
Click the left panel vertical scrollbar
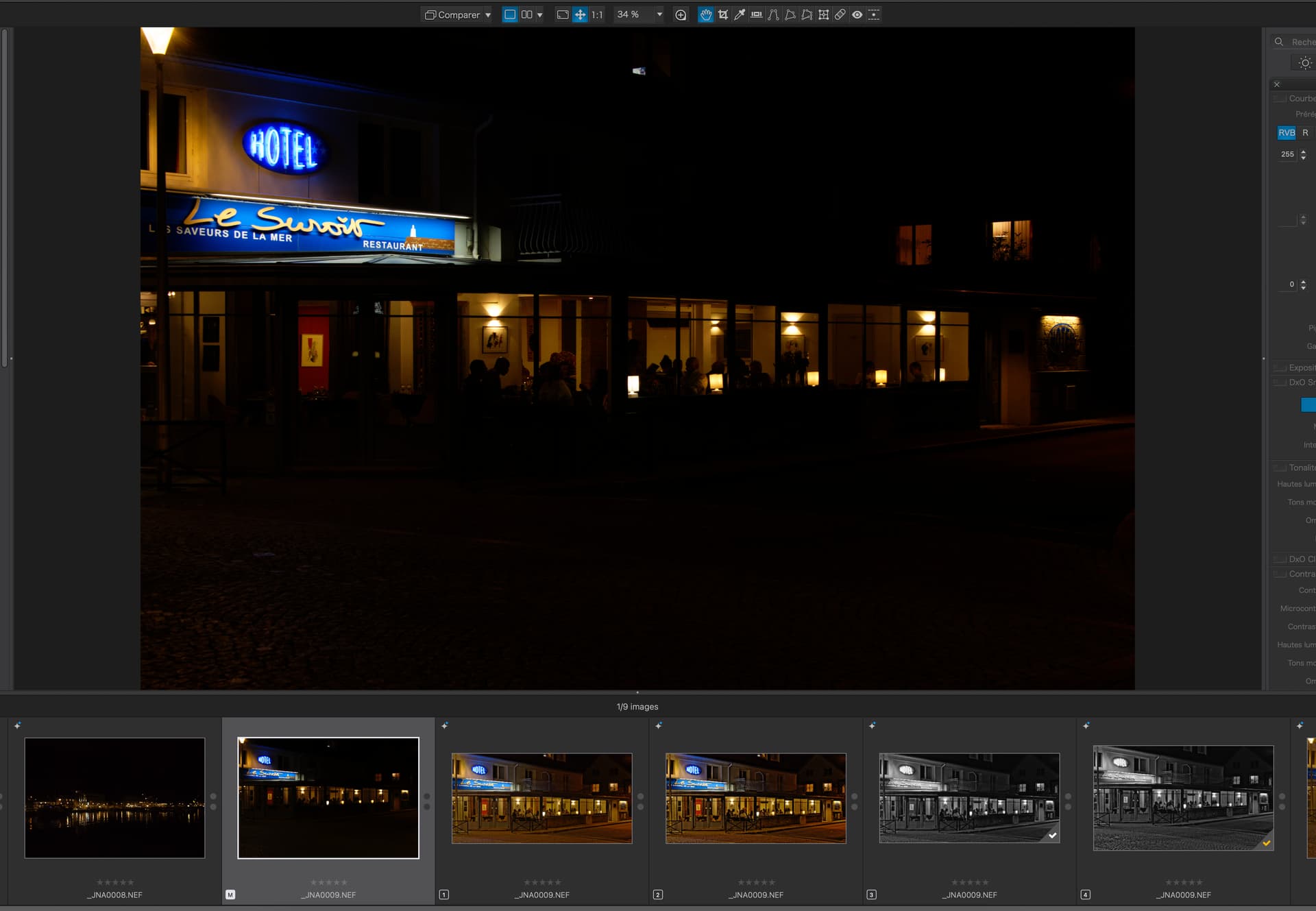[x=4, y=197]
